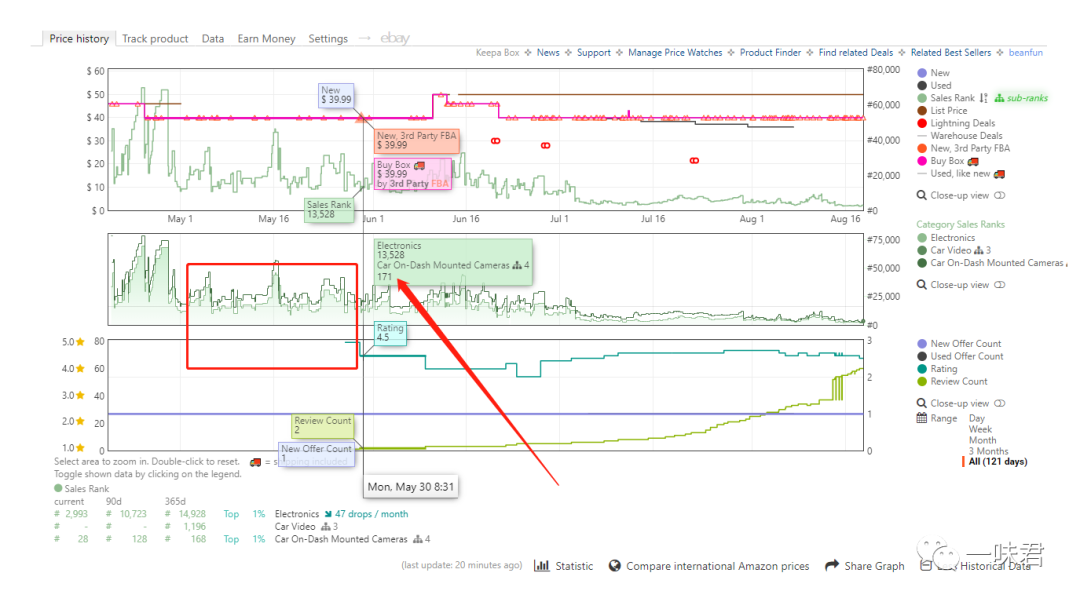Click the beanfun account link
This screenshot has height=602, width=1080.
[1026, 52]
